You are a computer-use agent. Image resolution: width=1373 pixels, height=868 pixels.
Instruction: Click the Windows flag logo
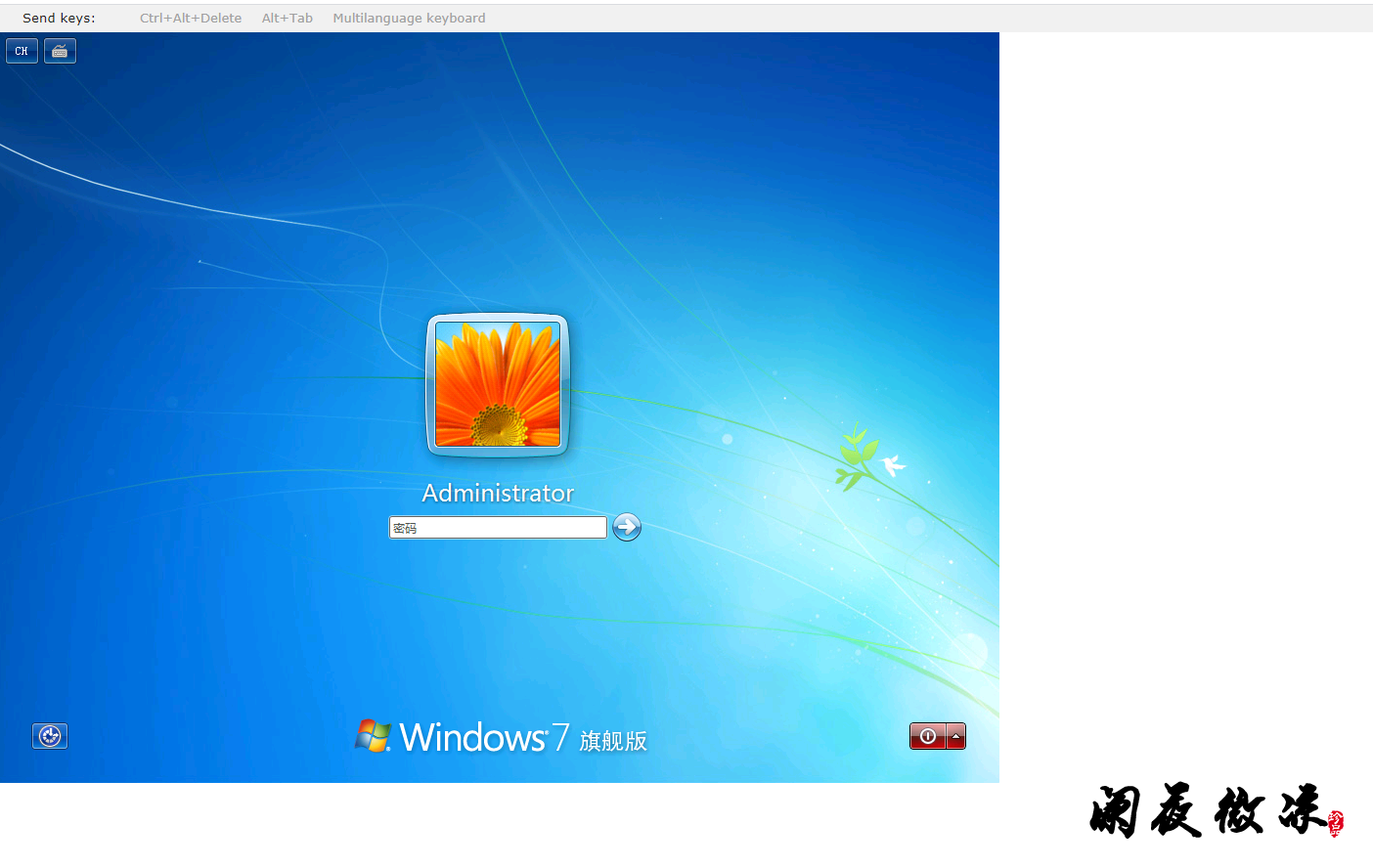pyautogui.click(x=373, y=736)
